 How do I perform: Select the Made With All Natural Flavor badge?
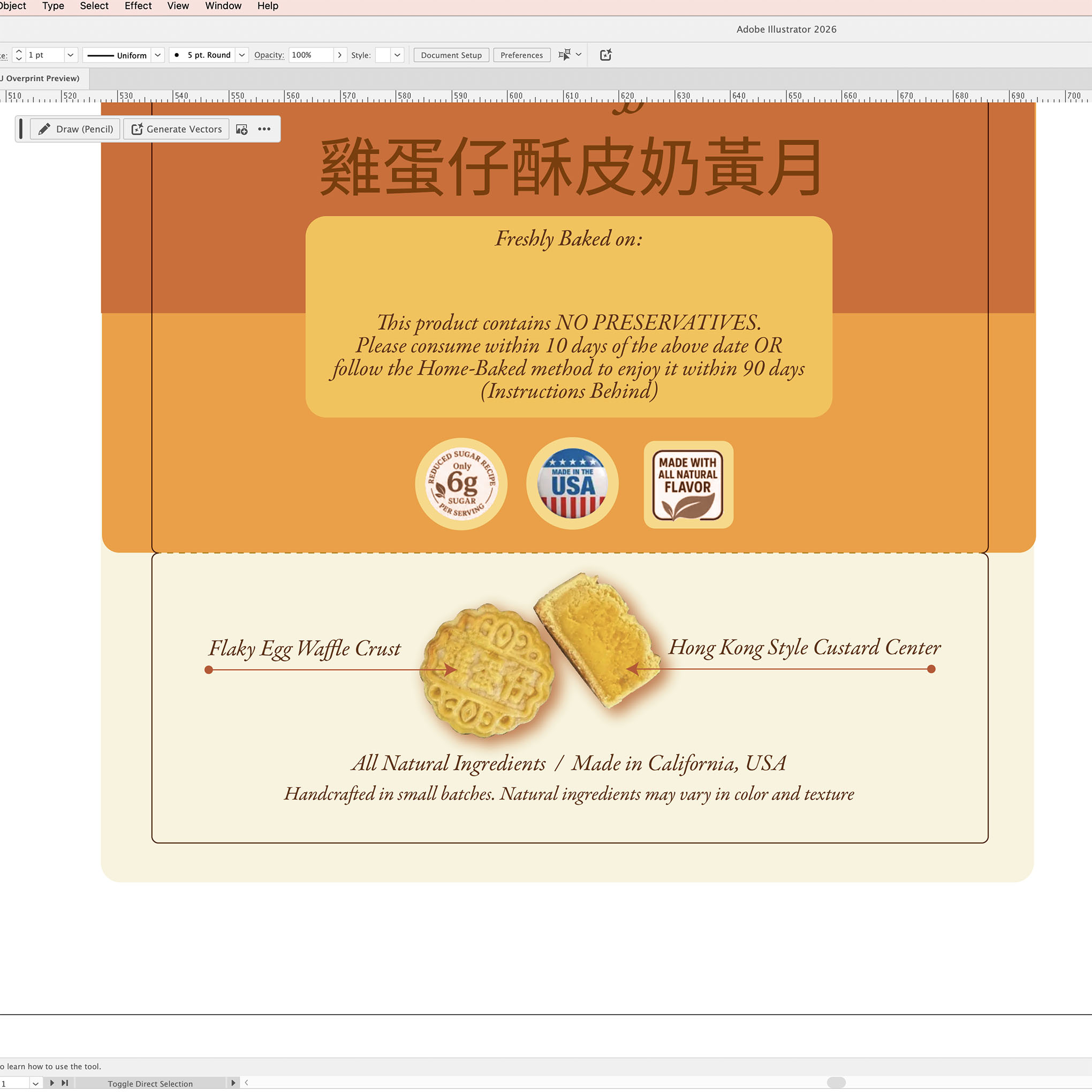pyautogui.click(x=688, y=485)
